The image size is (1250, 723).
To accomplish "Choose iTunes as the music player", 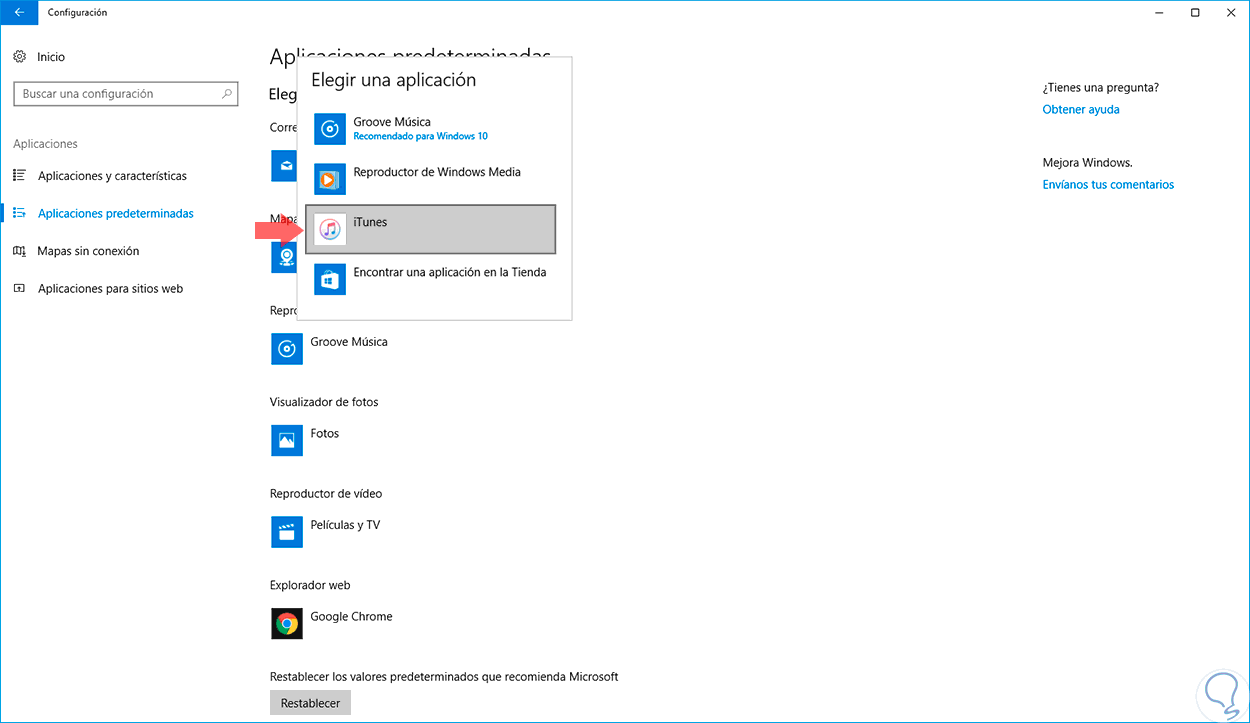I will pos(430,229).
